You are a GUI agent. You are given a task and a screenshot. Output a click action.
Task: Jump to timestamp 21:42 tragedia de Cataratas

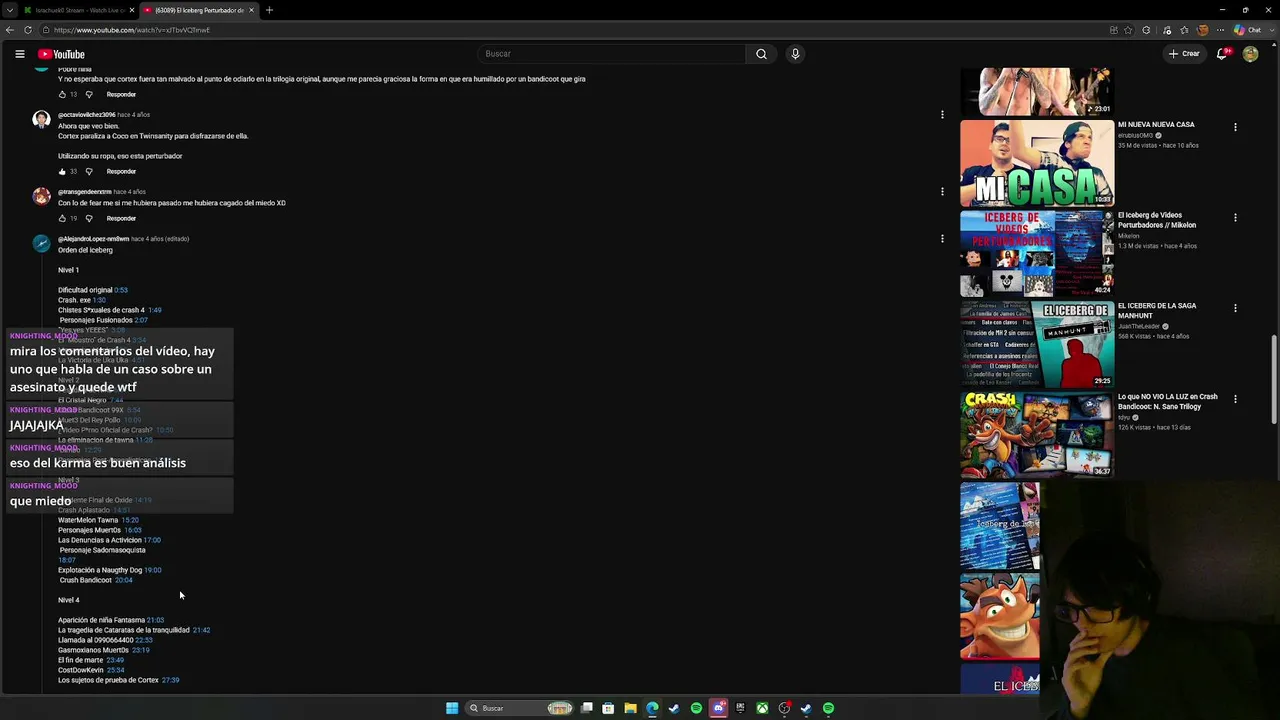pyautogui.click(x=201, y=630)
